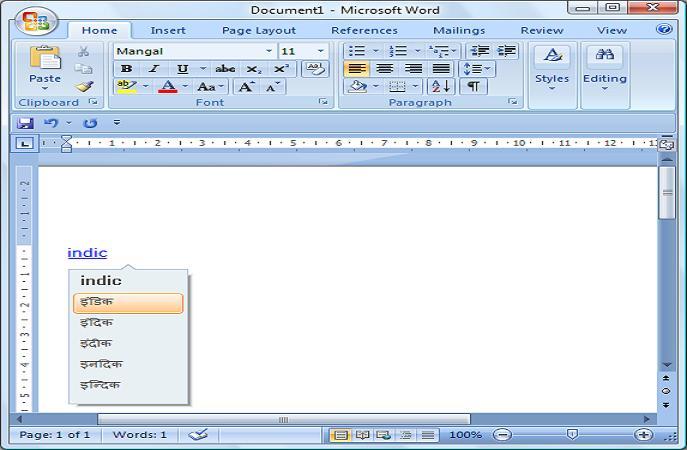The image size is (687, 450).
Task: Cut selection with the scissors icon
Action: coord(83,52)
